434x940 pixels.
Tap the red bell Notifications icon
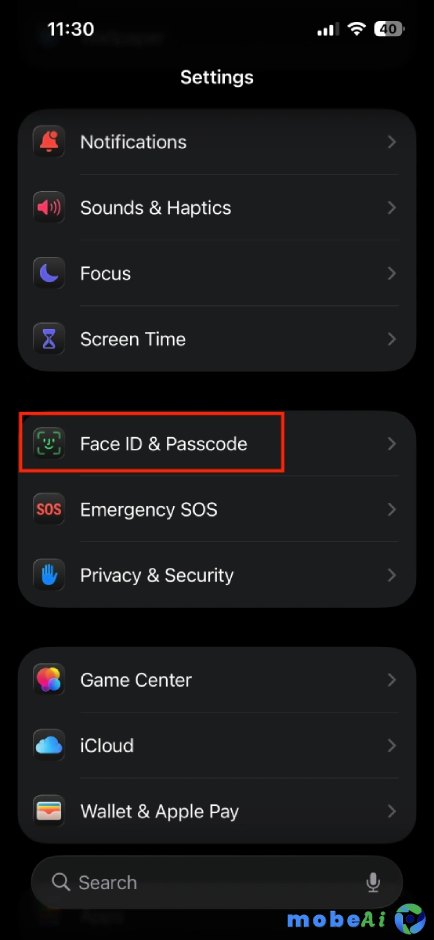(49, 142)
